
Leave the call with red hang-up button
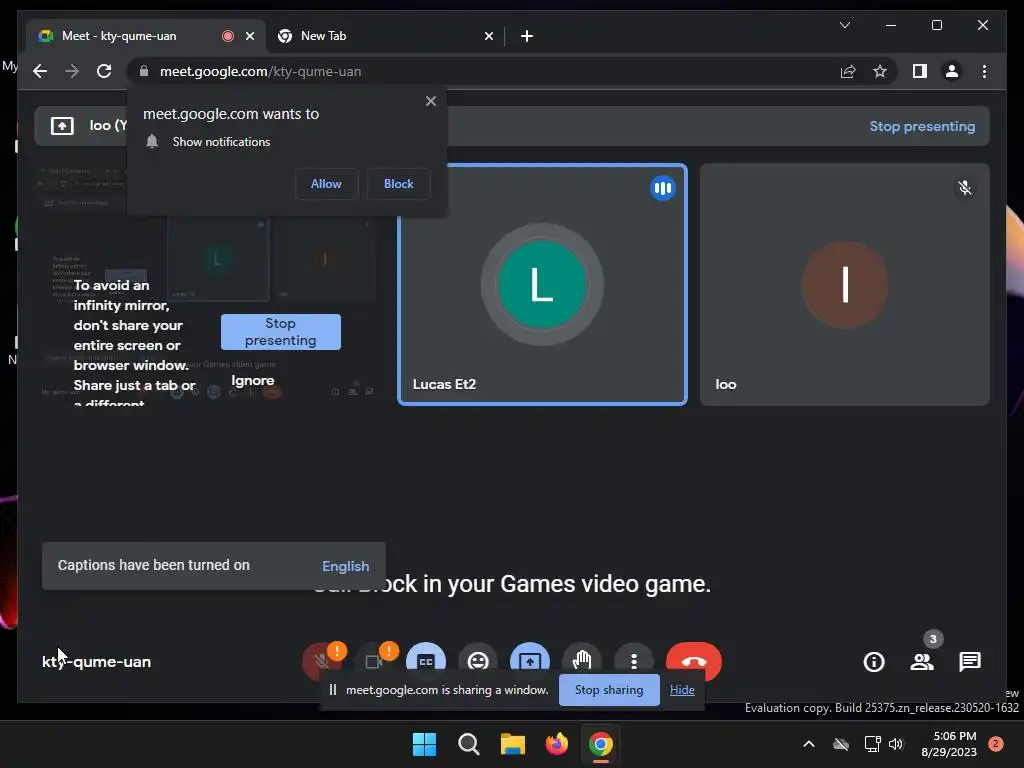(x=694, y=661)
